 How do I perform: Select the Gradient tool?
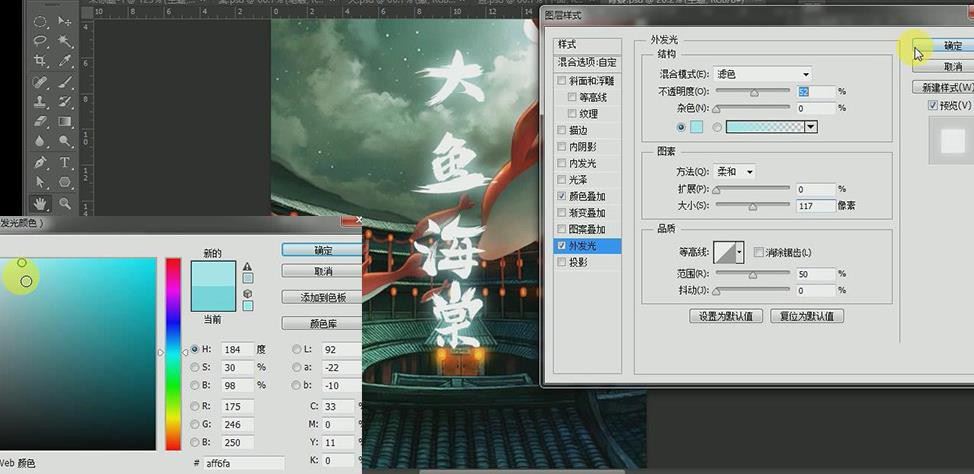click(65, 121)
